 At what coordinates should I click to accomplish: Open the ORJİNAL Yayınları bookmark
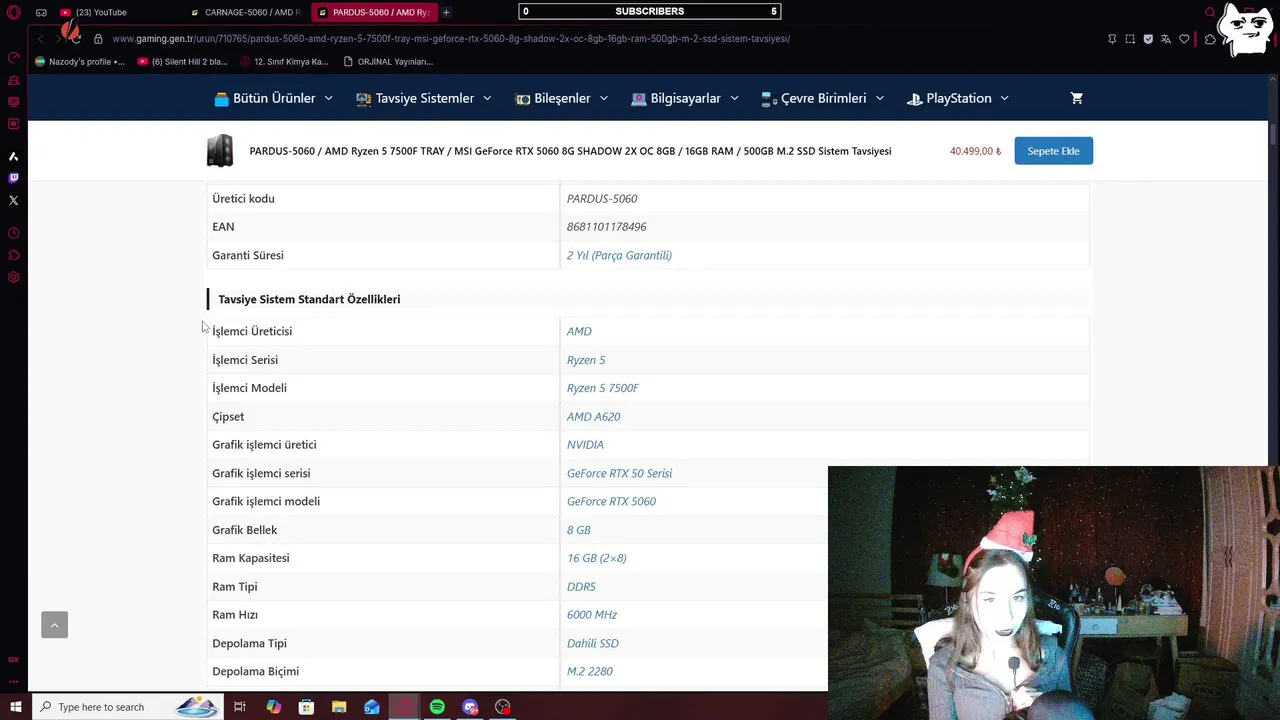(x=388, y=61)
